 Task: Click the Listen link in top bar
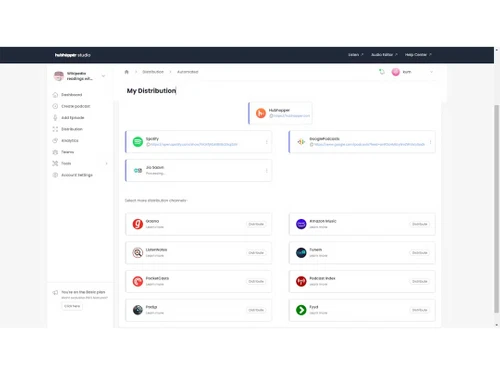[355, 55]
